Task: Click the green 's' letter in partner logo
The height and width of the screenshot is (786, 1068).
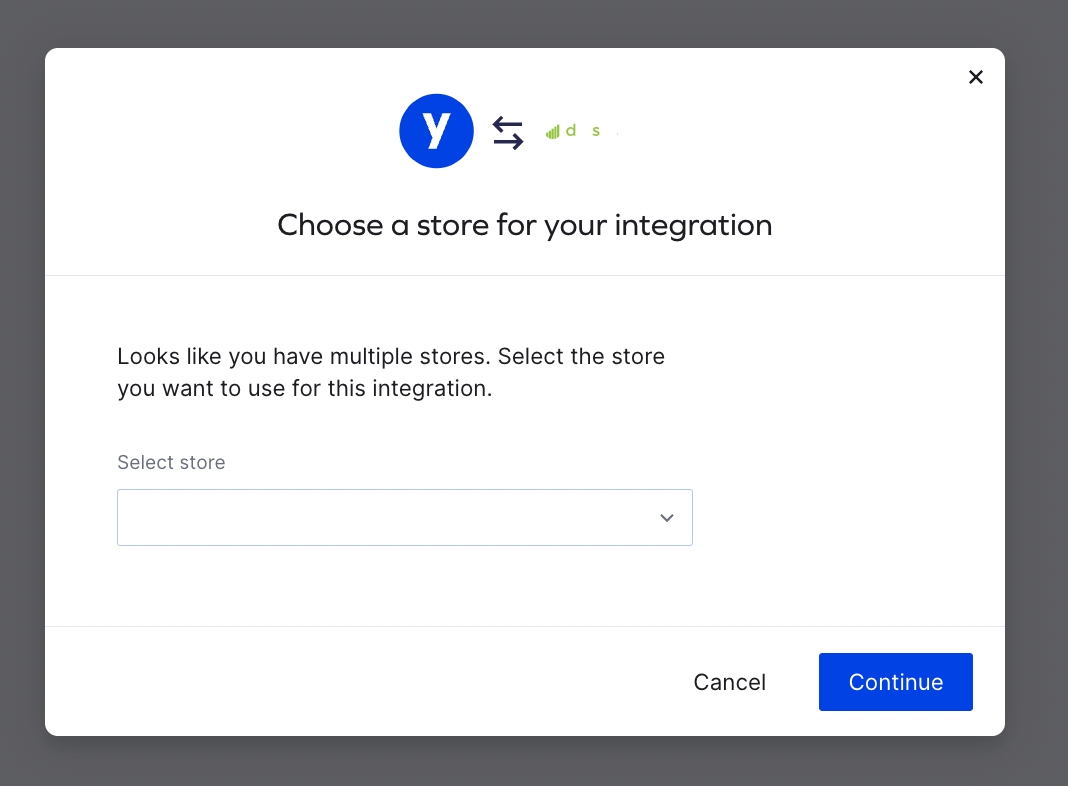Action: click(596, 132)
